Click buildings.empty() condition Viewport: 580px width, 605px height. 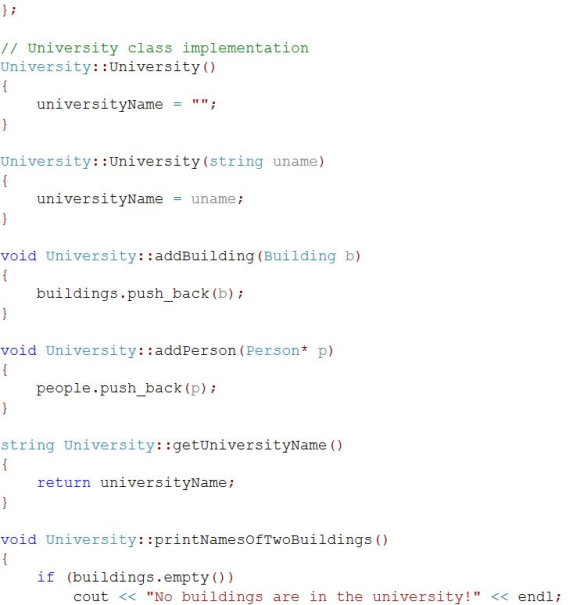[x=150, y=578]
